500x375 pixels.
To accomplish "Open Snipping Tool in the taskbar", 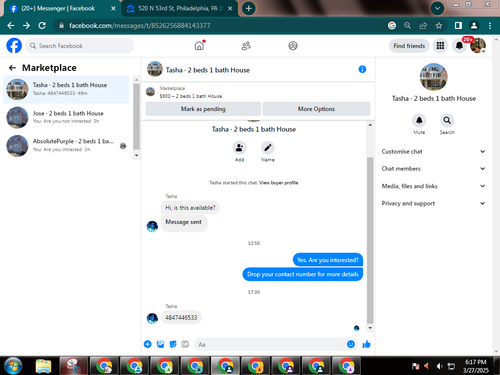I will click(73, 366).
